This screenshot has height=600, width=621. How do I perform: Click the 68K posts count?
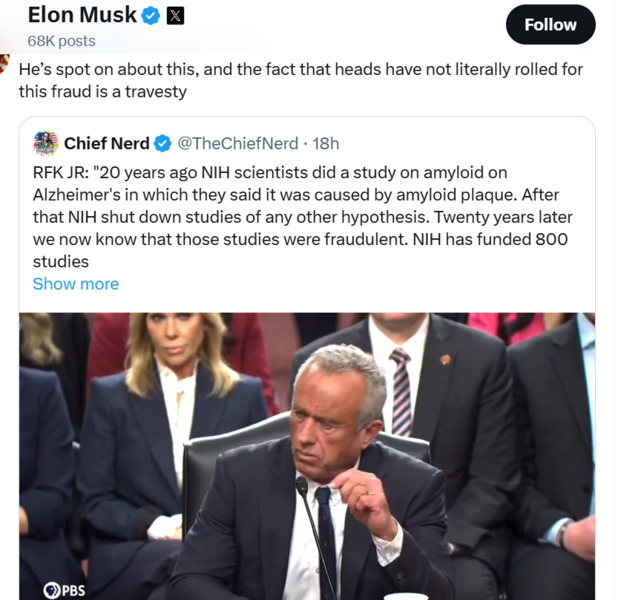tap(61, 41)
